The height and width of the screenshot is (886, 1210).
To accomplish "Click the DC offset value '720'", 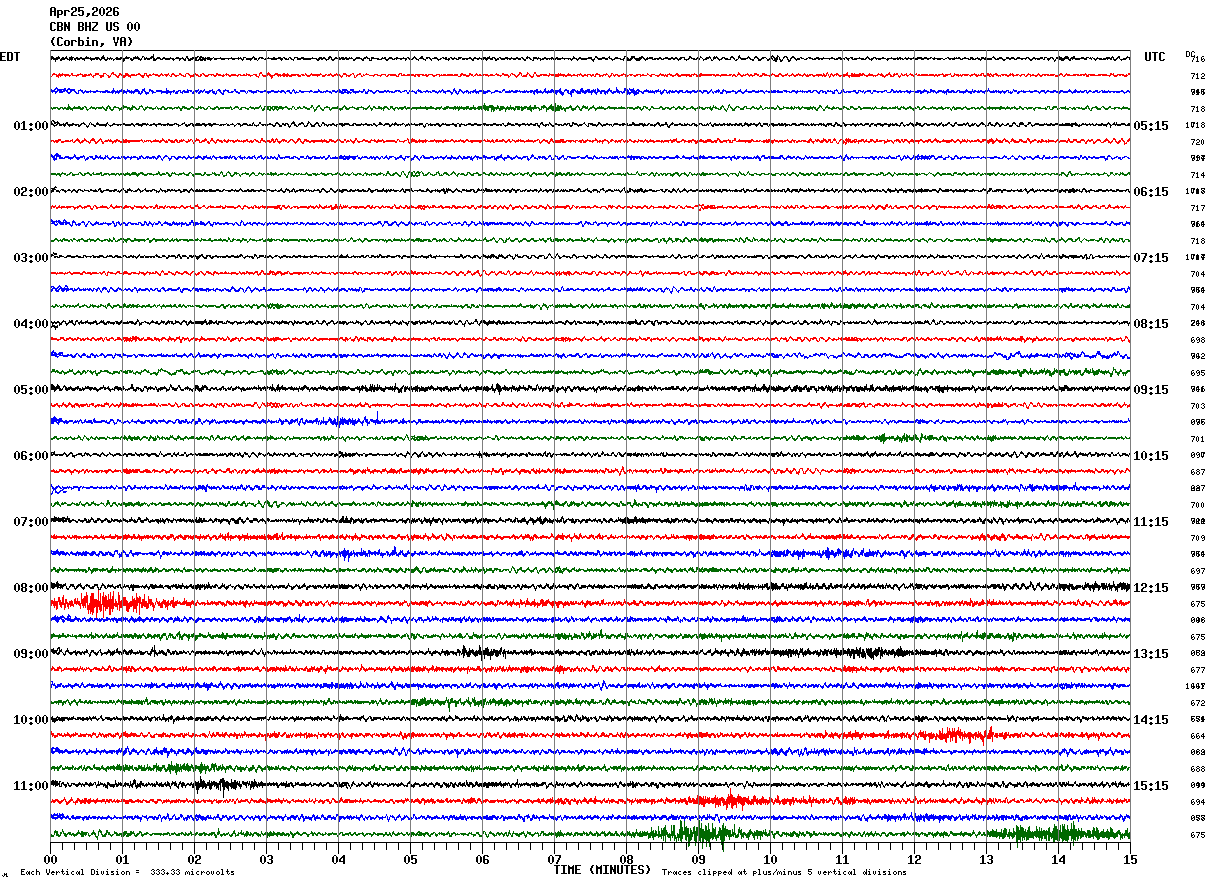I will coord(1197,142).
